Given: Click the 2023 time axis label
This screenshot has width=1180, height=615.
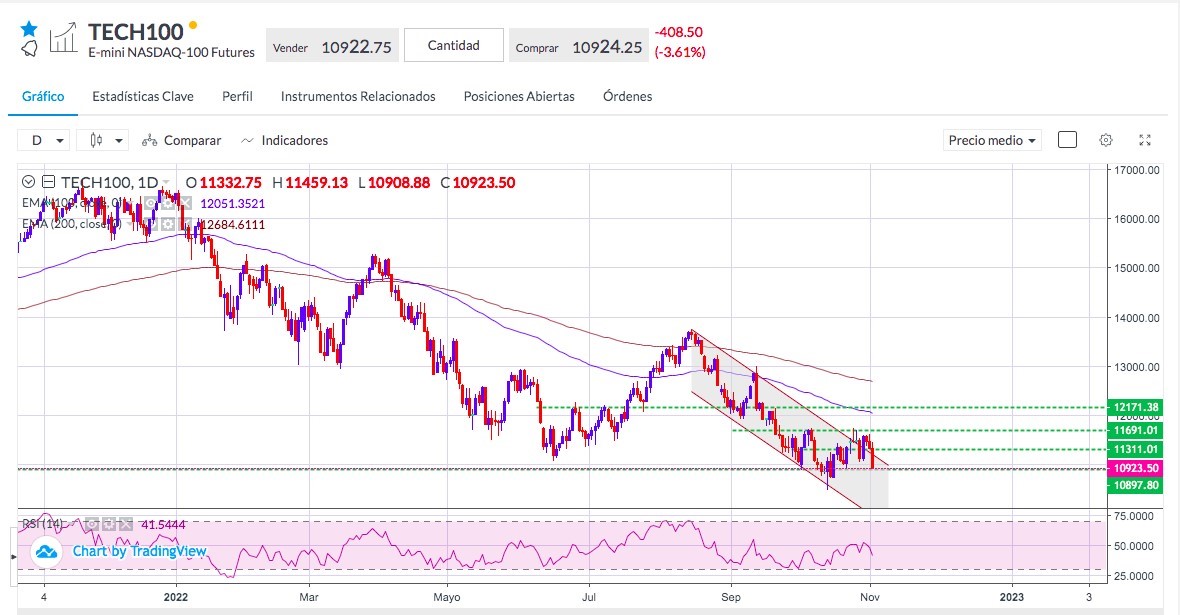Looking at the screenshot, I should pos(1011,597).
